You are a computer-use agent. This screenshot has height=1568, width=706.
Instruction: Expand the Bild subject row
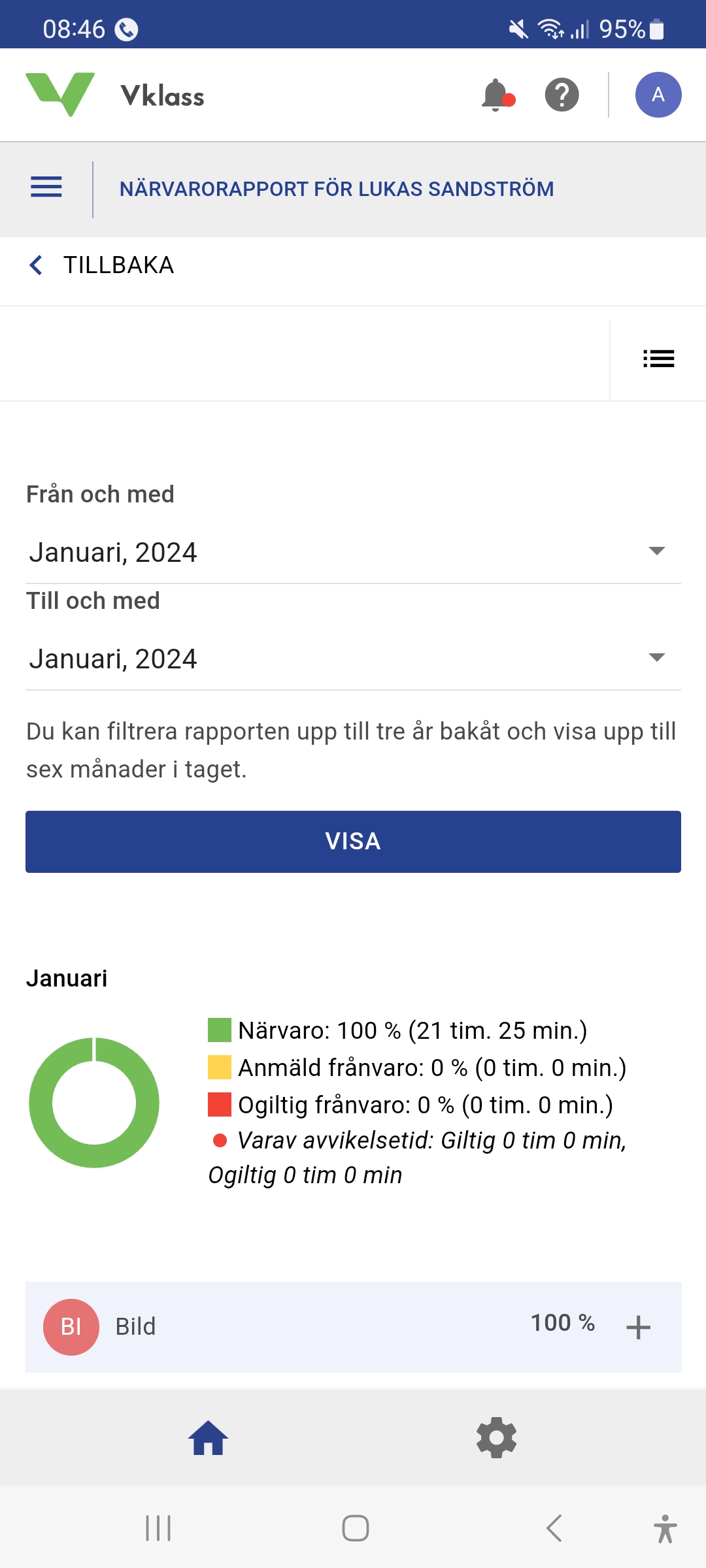point(637,1328)
